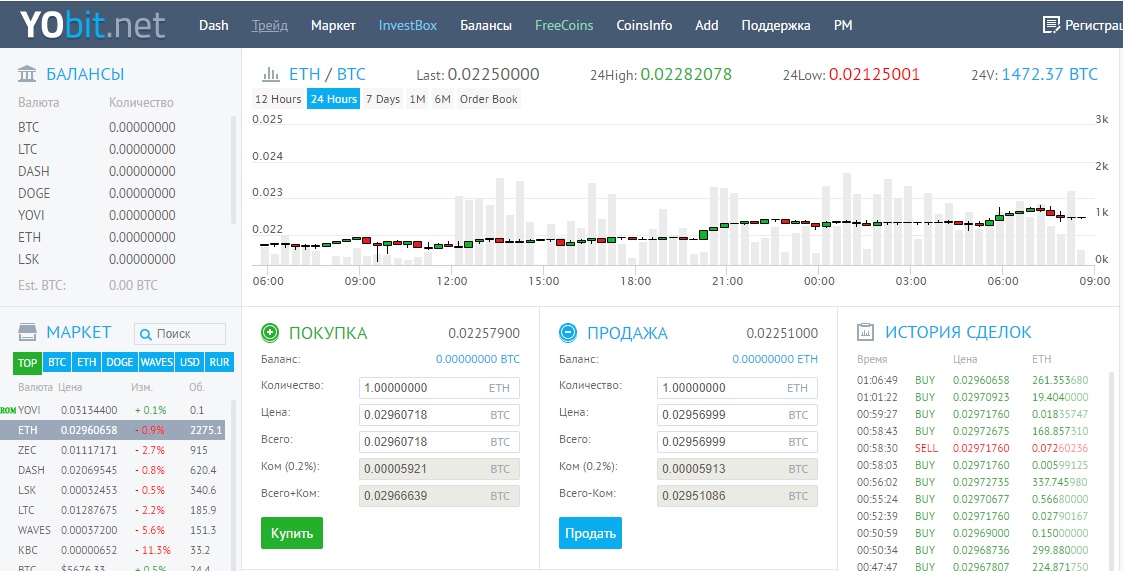Image resolution: width=1123 pixels, height=571 pixels.
Task: Click the chart icon beside ETH / BTC
Action: (x=271, y=74)
